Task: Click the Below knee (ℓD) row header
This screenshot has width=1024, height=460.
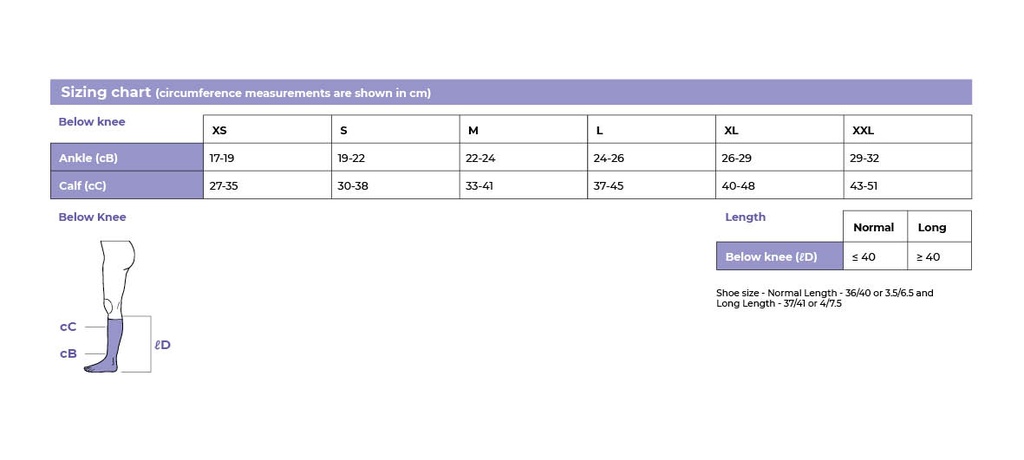Action: pyautogui.click(x=780, y=256)
